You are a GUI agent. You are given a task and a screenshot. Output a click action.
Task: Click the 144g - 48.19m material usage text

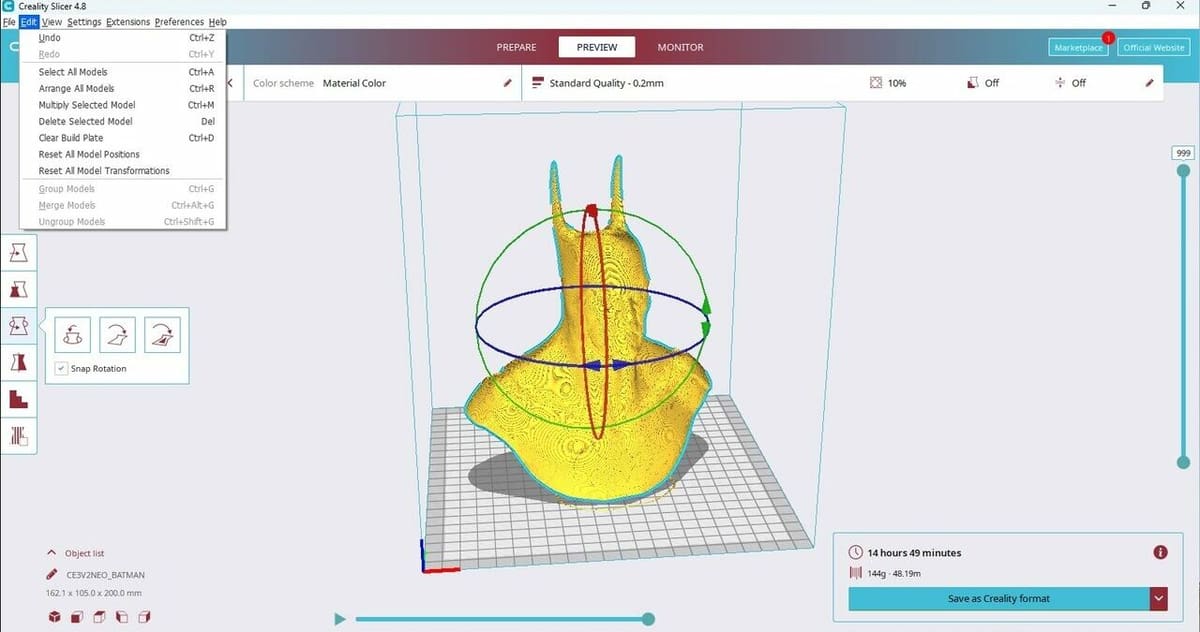tap(894, 573)
